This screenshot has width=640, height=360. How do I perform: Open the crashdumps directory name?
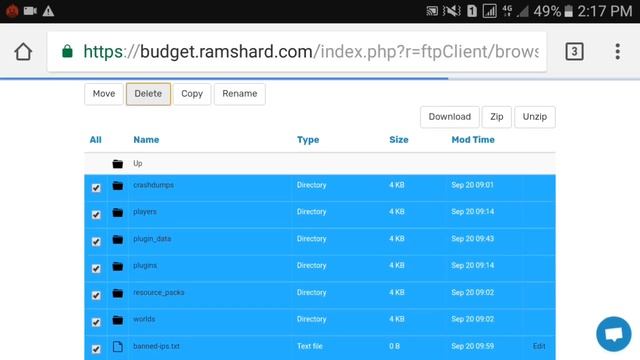[153, 185]
